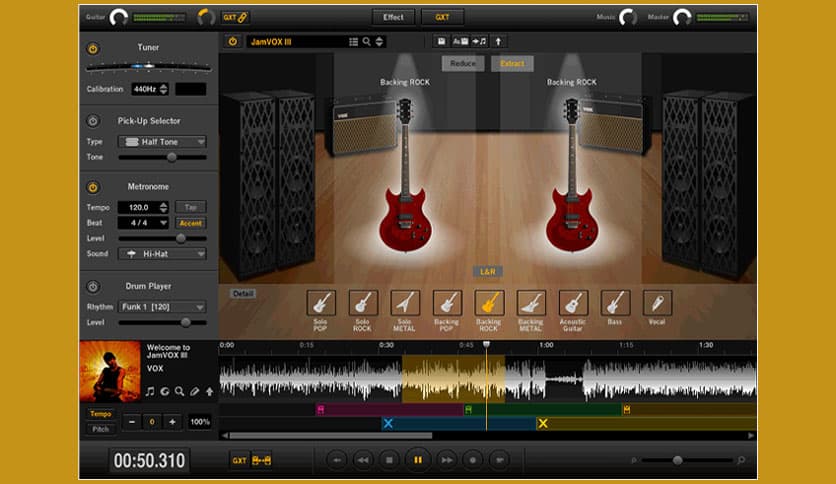This screenshot has width=836, height=484.
Task: Click the rewind playback button
Action: click(363, 460)
